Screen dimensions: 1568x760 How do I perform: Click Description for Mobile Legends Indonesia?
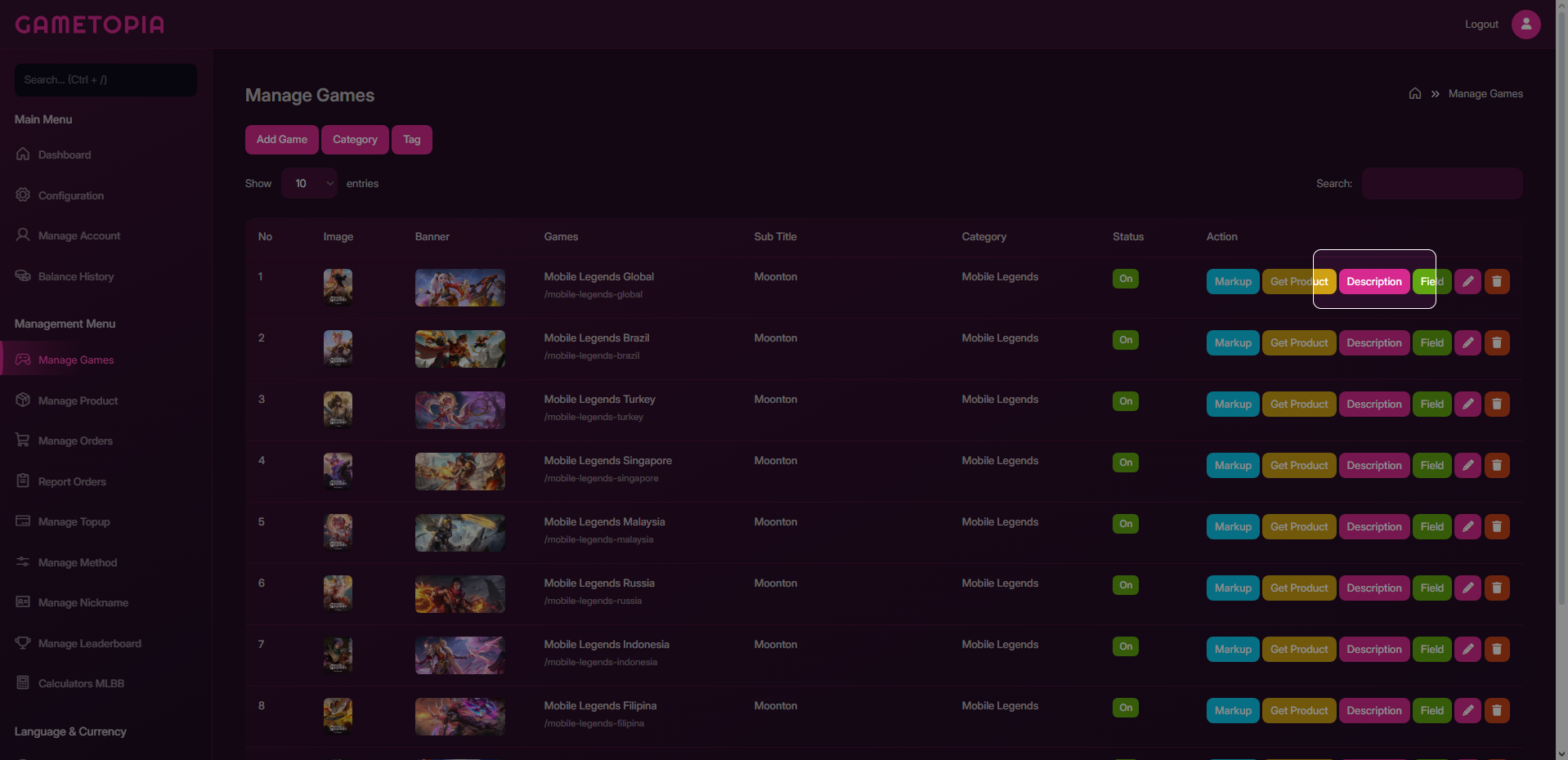1374,649
